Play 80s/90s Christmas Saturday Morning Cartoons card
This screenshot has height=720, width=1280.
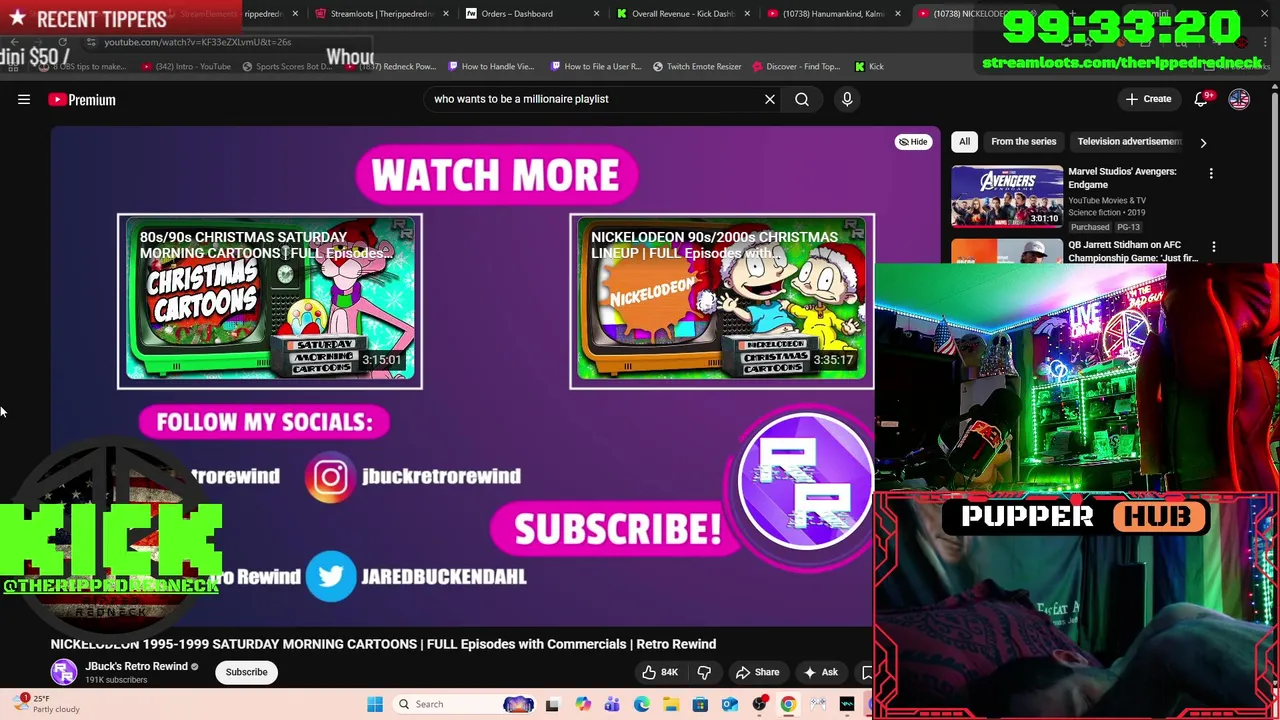point(270,301)
